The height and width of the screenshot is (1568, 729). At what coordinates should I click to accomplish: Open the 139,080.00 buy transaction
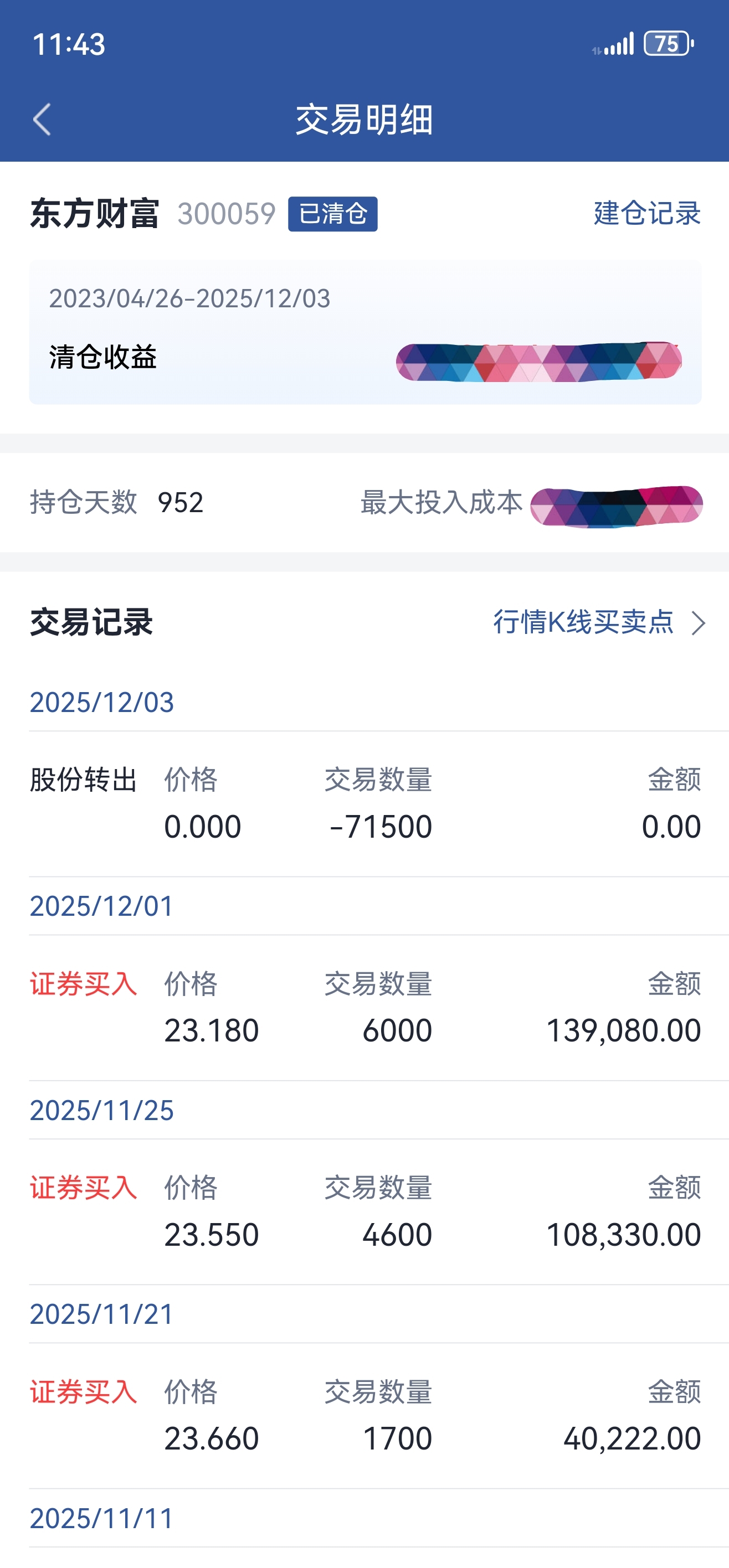366,1008
